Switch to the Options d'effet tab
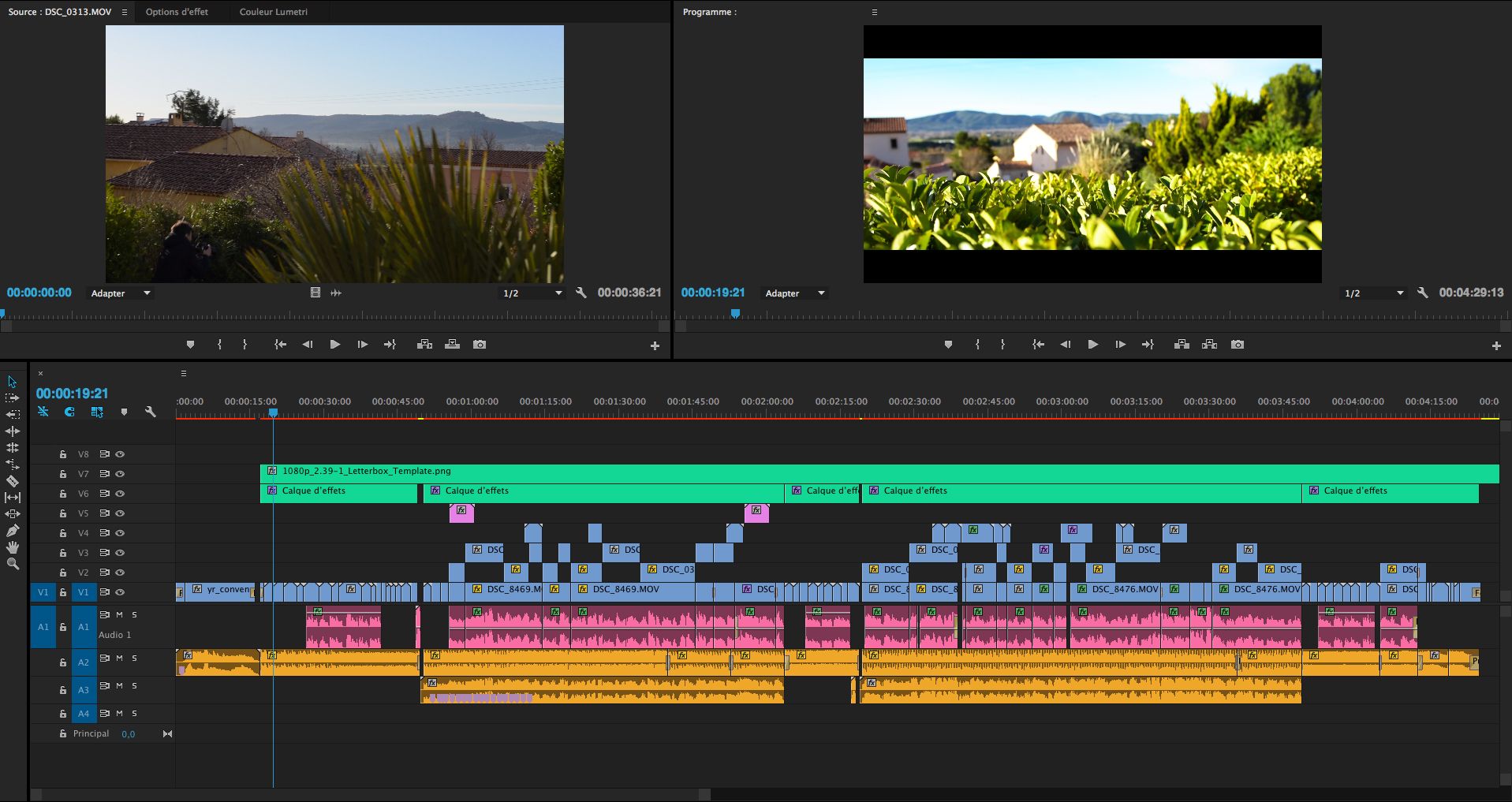The image size is (1512, 802). click(177, 12)
